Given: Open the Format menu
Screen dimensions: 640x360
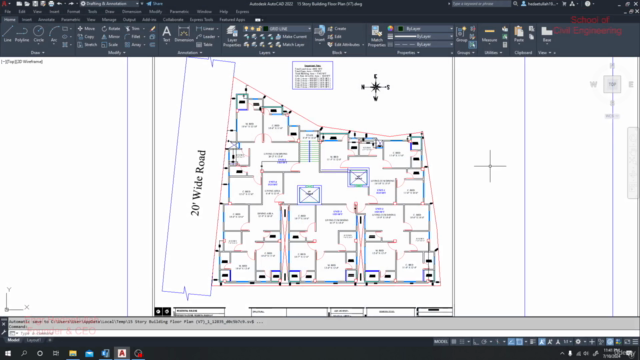Looking at the screenshot, I should [73, 12].
